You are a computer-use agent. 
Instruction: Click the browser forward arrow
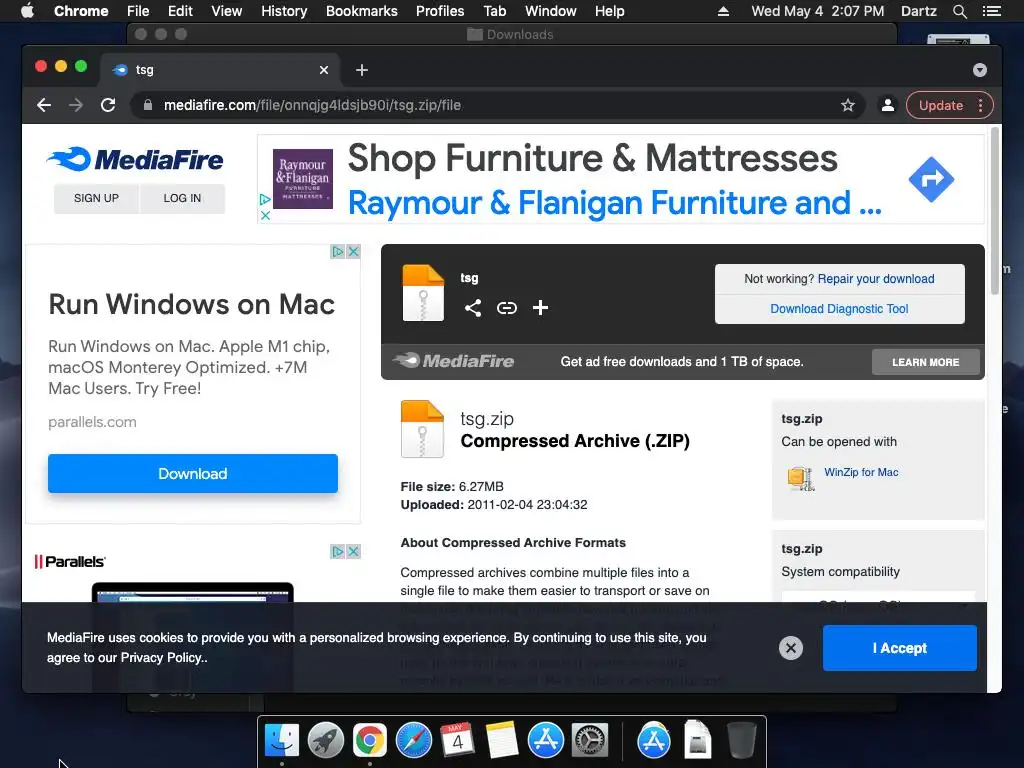tap(76, 105)
